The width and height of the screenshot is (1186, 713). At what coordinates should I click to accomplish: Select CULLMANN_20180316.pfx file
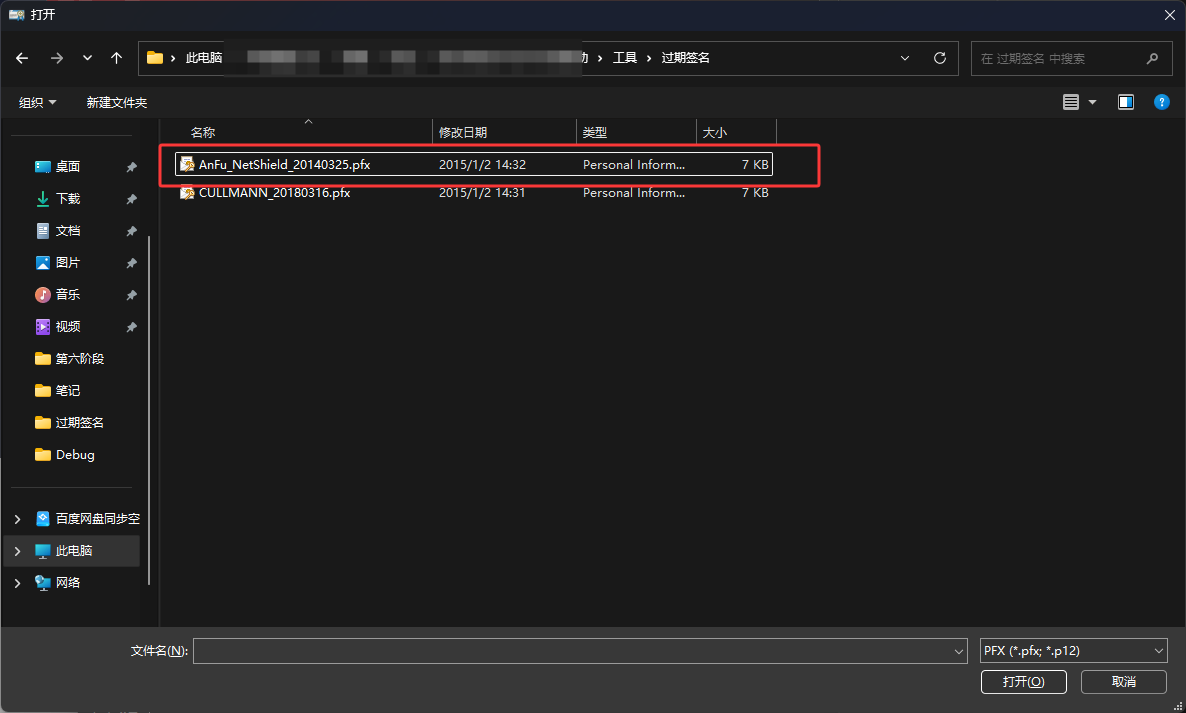473,193
